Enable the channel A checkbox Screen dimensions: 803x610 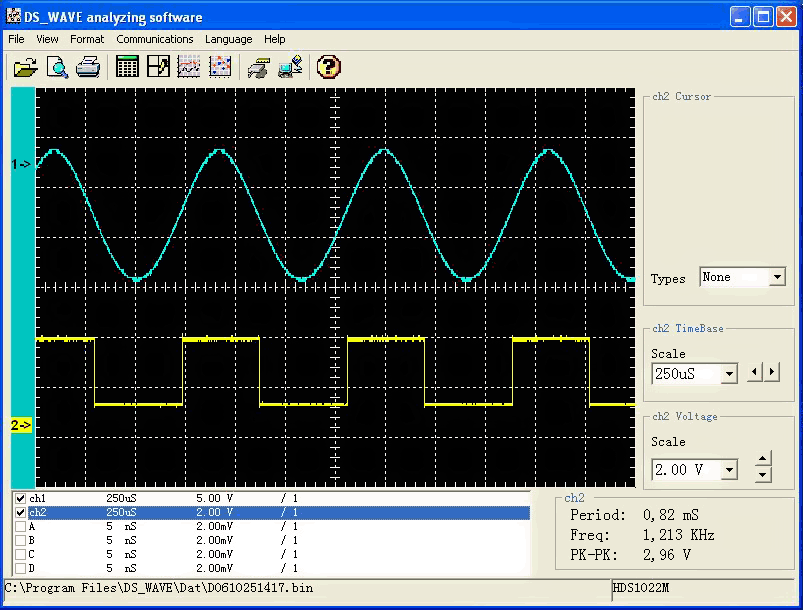coord(20,526)
